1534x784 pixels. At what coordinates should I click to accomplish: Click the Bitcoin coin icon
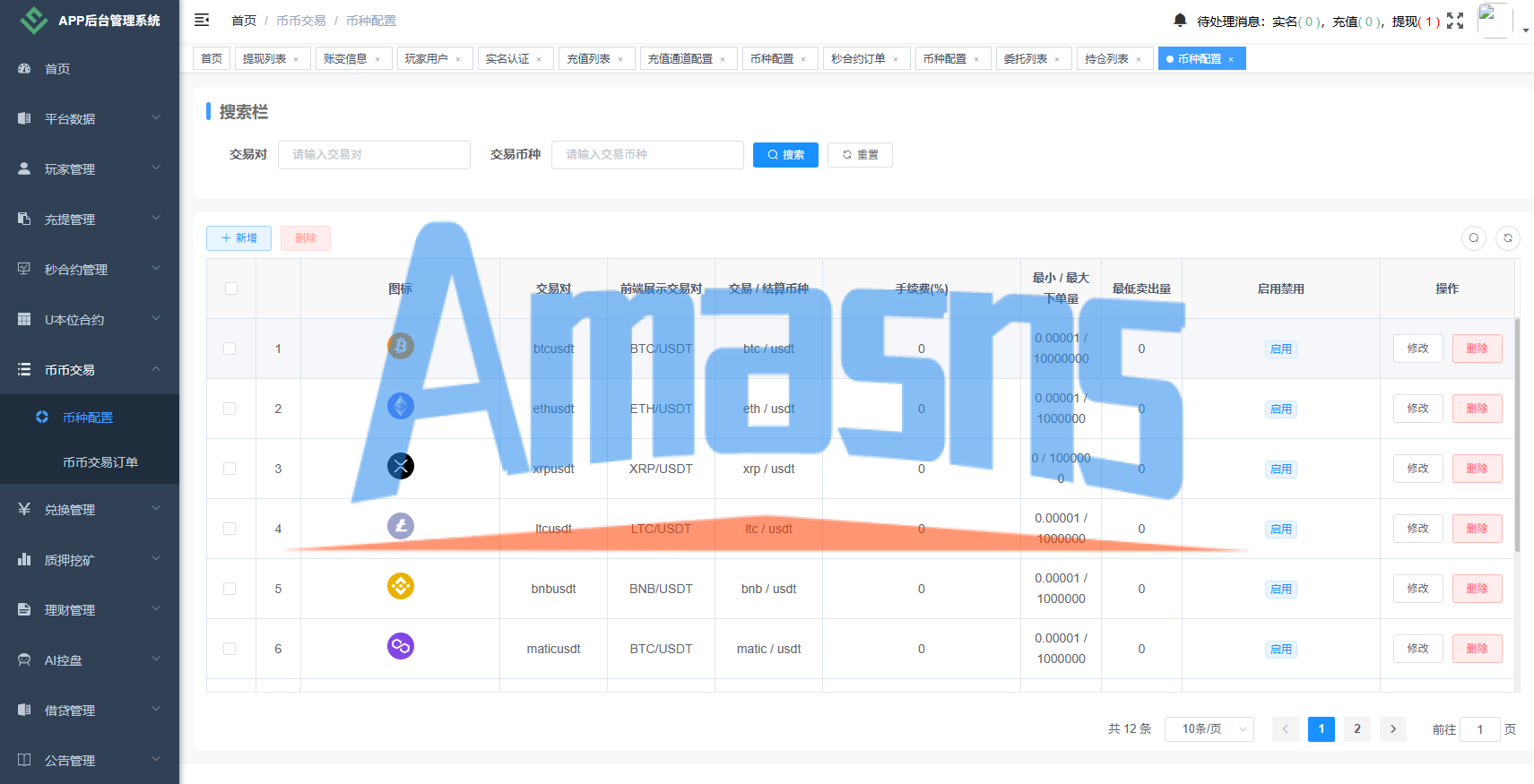tap(401, 346)
